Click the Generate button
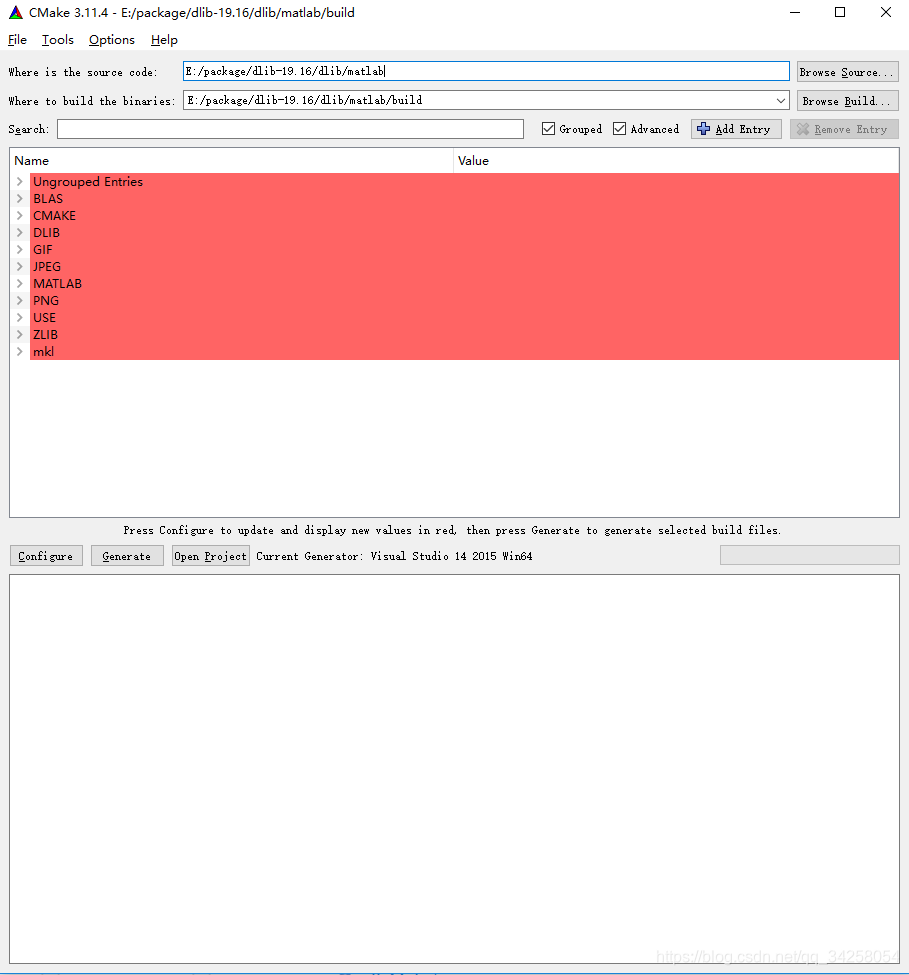909x975 pixels. (127, 556)
